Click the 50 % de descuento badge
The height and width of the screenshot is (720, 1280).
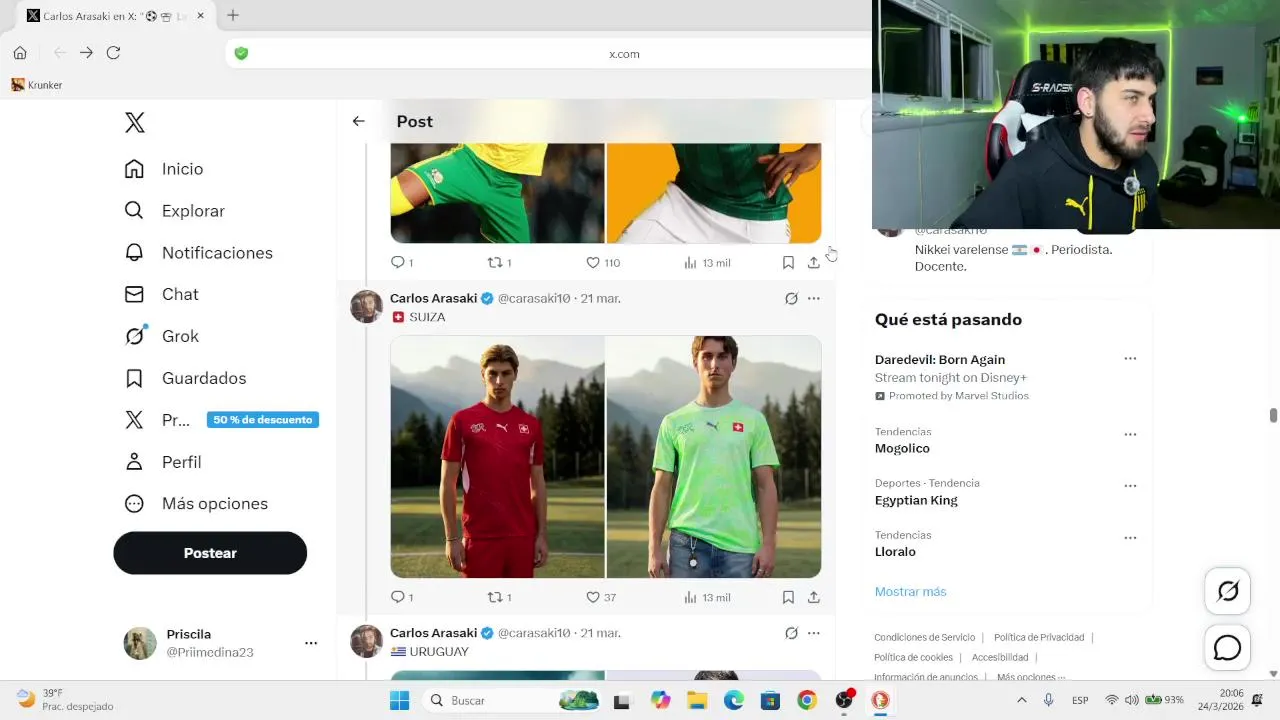click(x=263, y=420)
